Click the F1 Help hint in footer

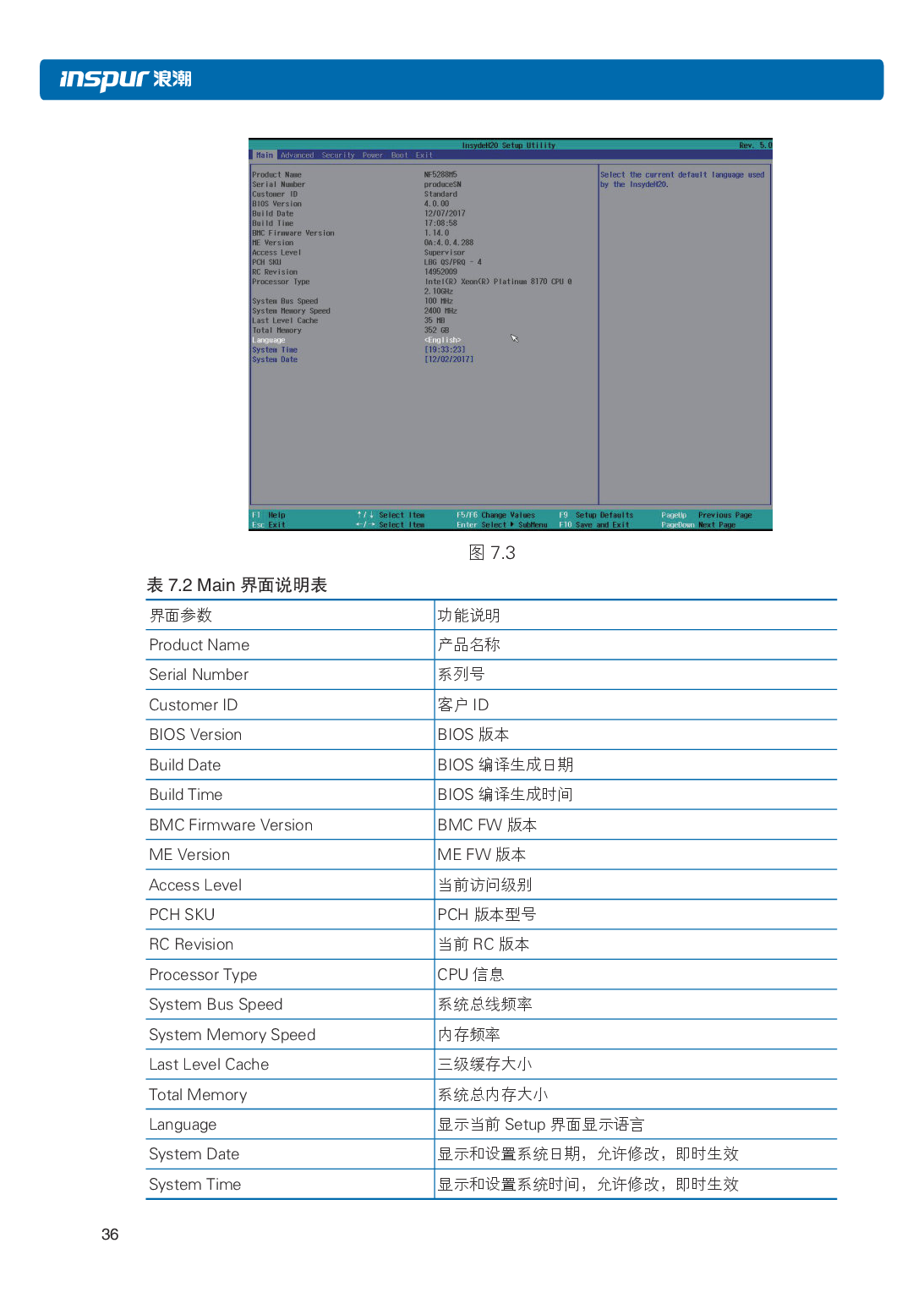point(269,515)
